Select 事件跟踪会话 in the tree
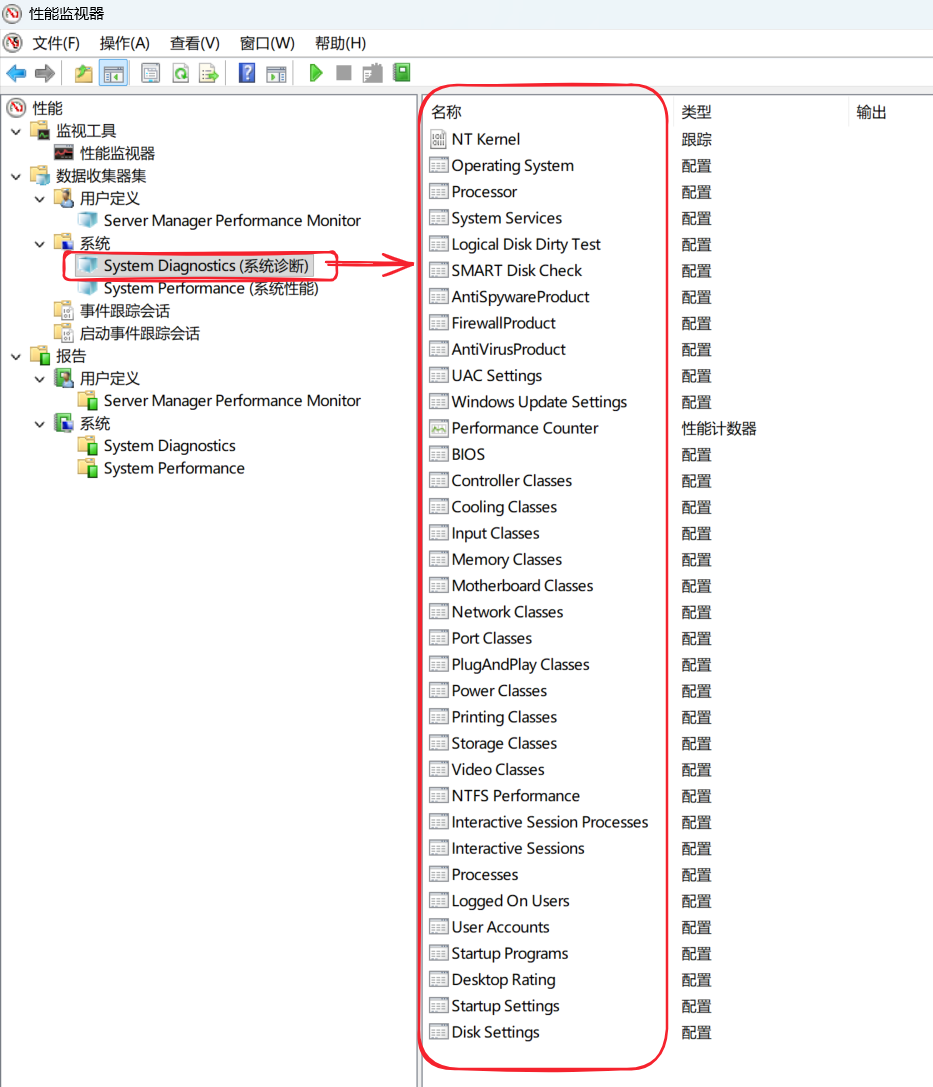 pos(124,311)
